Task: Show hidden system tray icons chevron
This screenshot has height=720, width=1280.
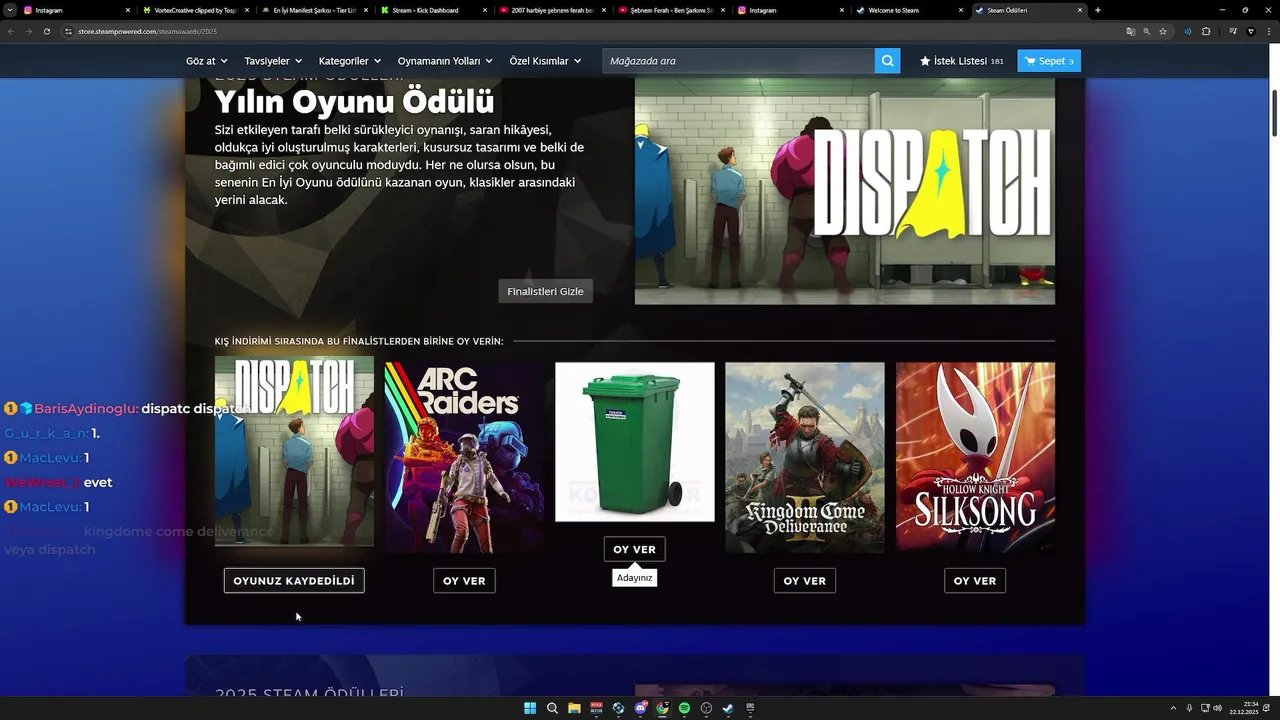Action: [x=1173, y=708]
